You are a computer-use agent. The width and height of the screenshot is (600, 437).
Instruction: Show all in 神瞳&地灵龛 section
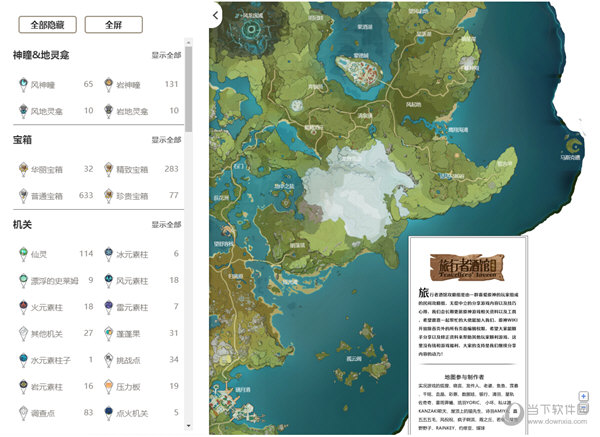point(166,55)
